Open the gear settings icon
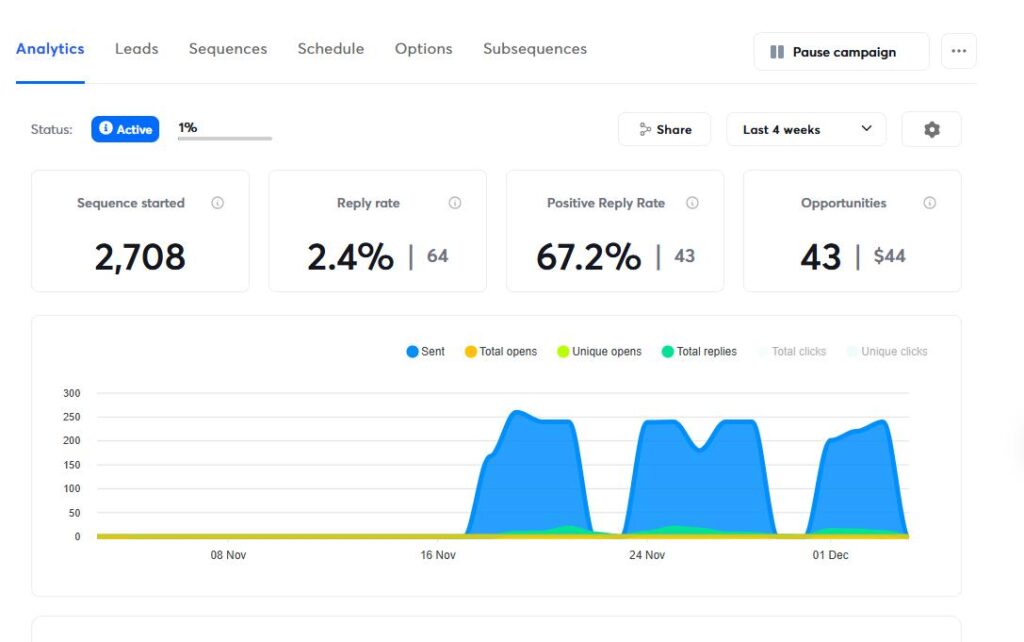The width and height of the screenshot is (1024, 642). [931, 130]
